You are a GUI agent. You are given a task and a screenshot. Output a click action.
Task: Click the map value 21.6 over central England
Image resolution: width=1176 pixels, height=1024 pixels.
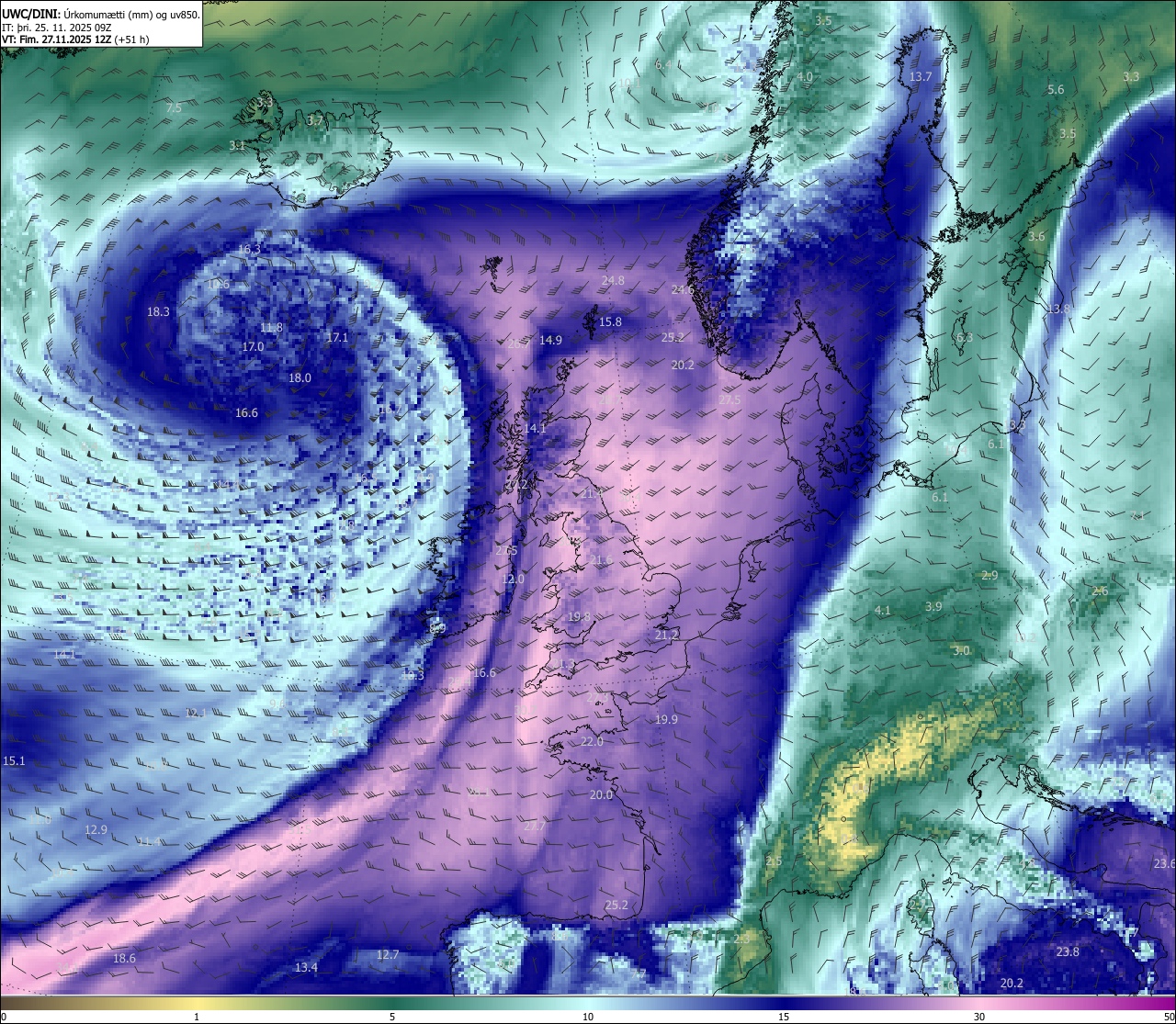[x=601, y=559]
